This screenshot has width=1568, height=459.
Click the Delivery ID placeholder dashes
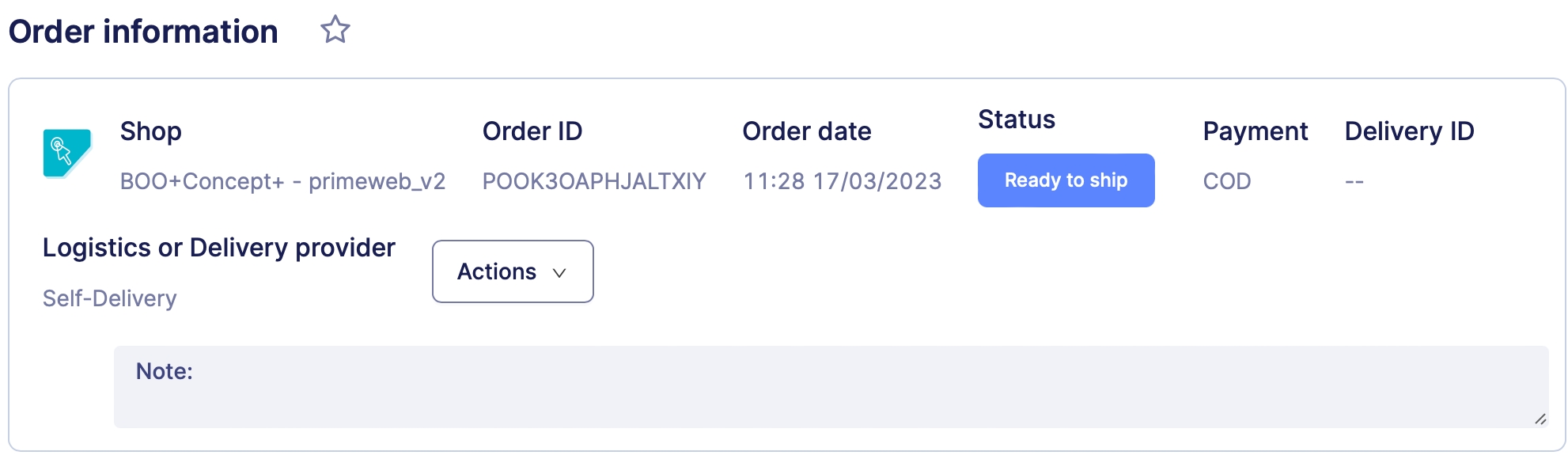[1354, 182]
